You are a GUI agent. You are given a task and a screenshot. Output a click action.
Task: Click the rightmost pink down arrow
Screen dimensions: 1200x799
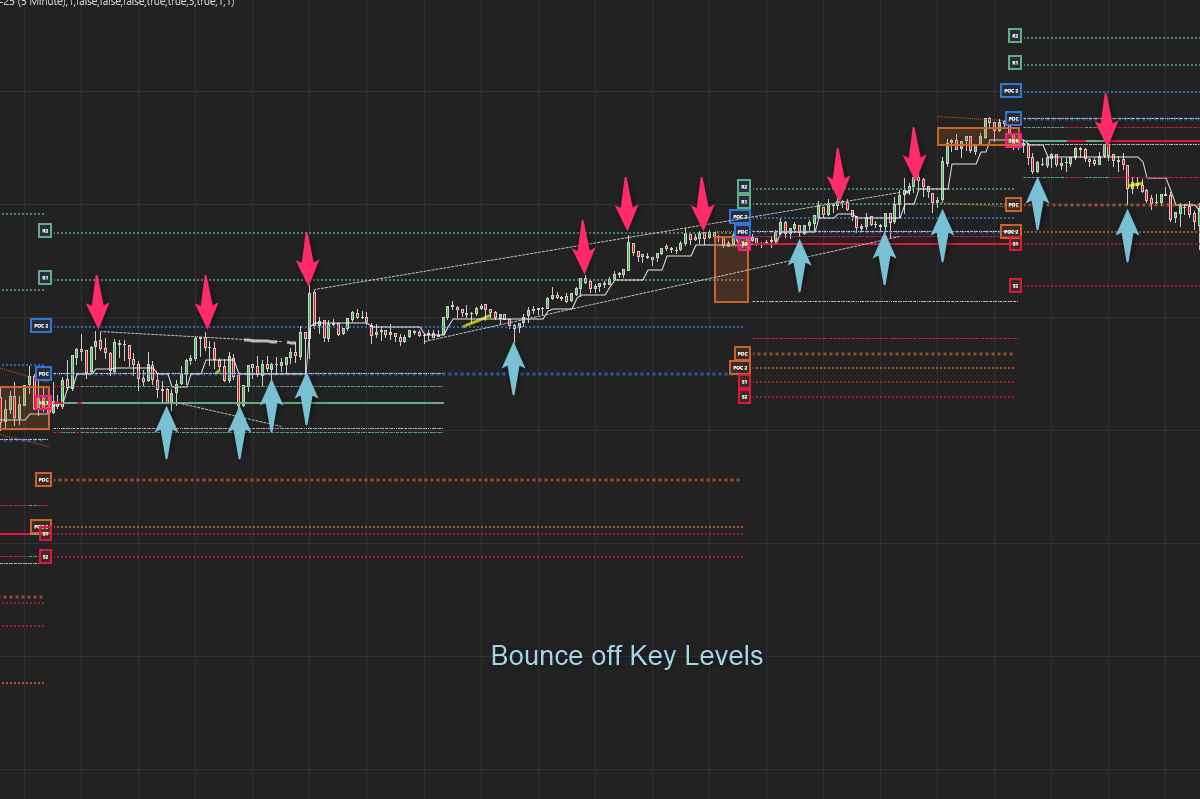point(1105,120)
